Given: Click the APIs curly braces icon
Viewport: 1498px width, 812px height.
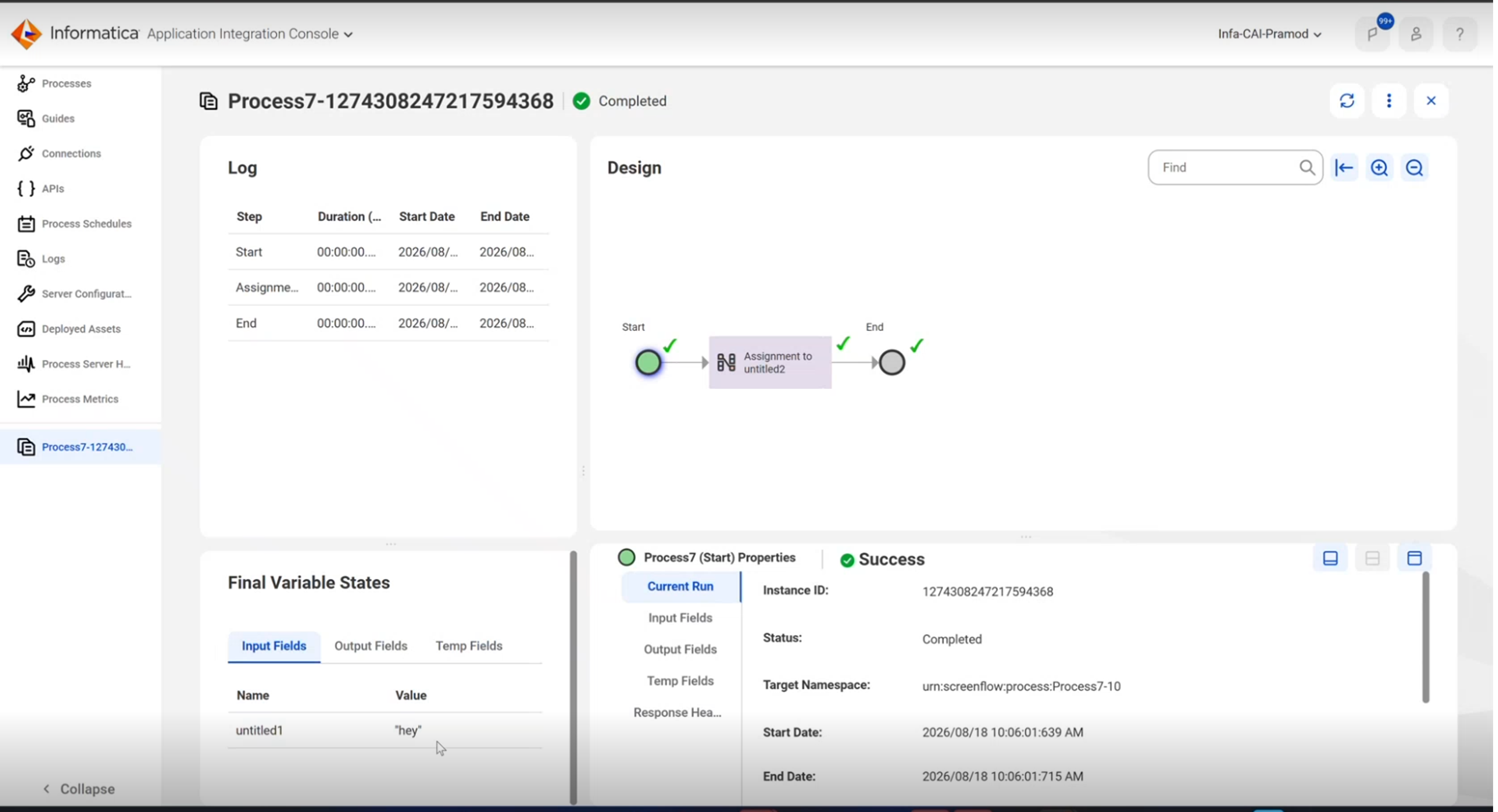Looking at the screenshot, I should pos(25,188).
